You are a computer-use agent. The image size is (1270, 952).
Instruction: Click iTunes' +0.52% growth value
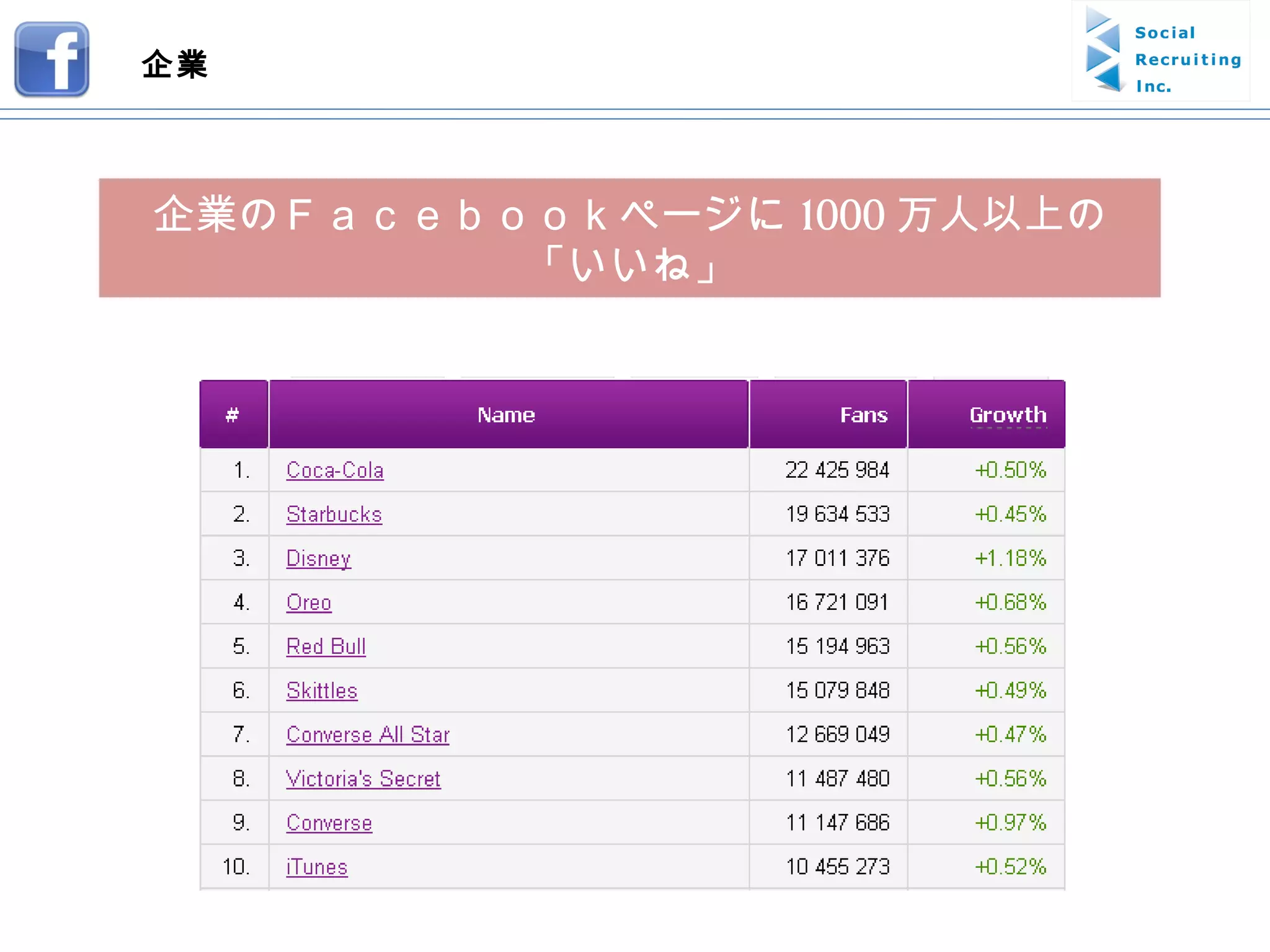point(1010,866)
